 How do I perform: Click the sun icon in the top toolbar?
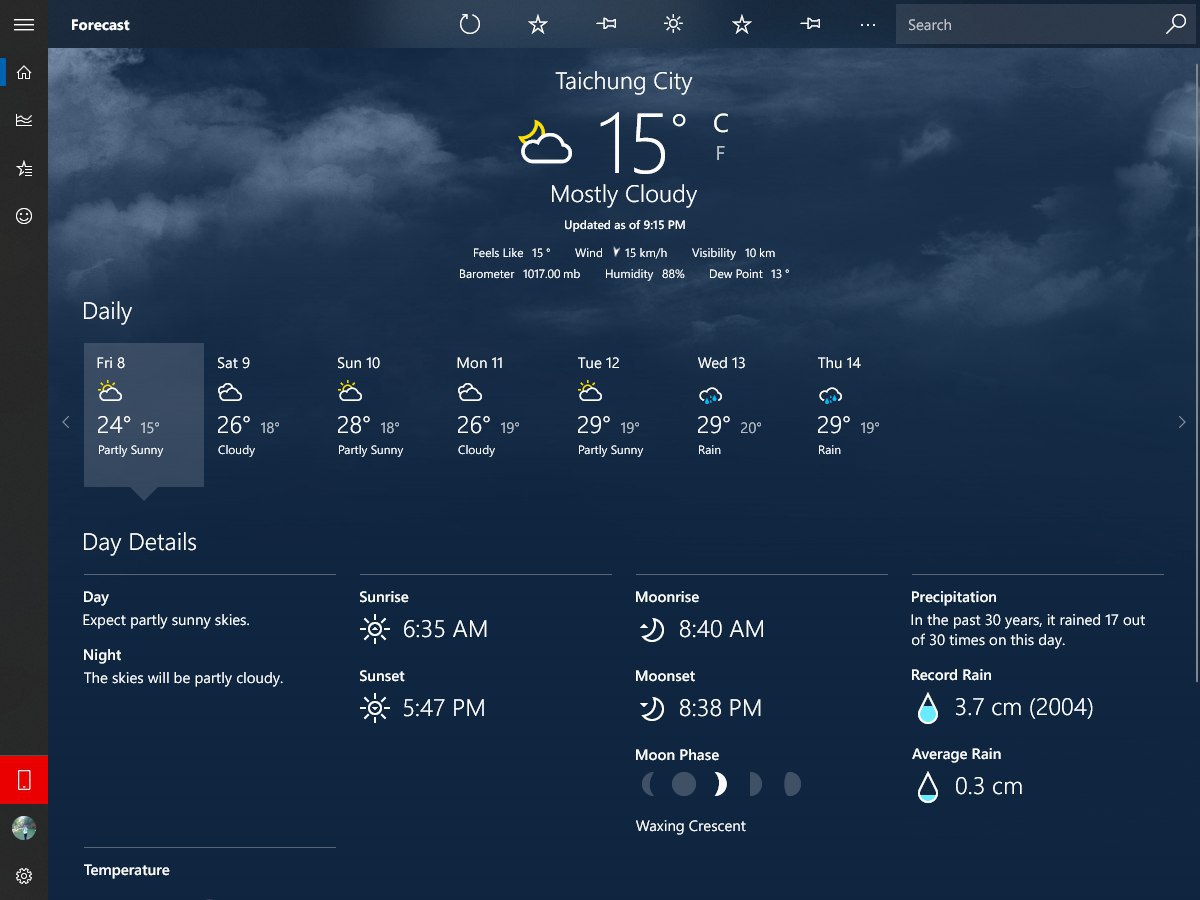(674, 24)
